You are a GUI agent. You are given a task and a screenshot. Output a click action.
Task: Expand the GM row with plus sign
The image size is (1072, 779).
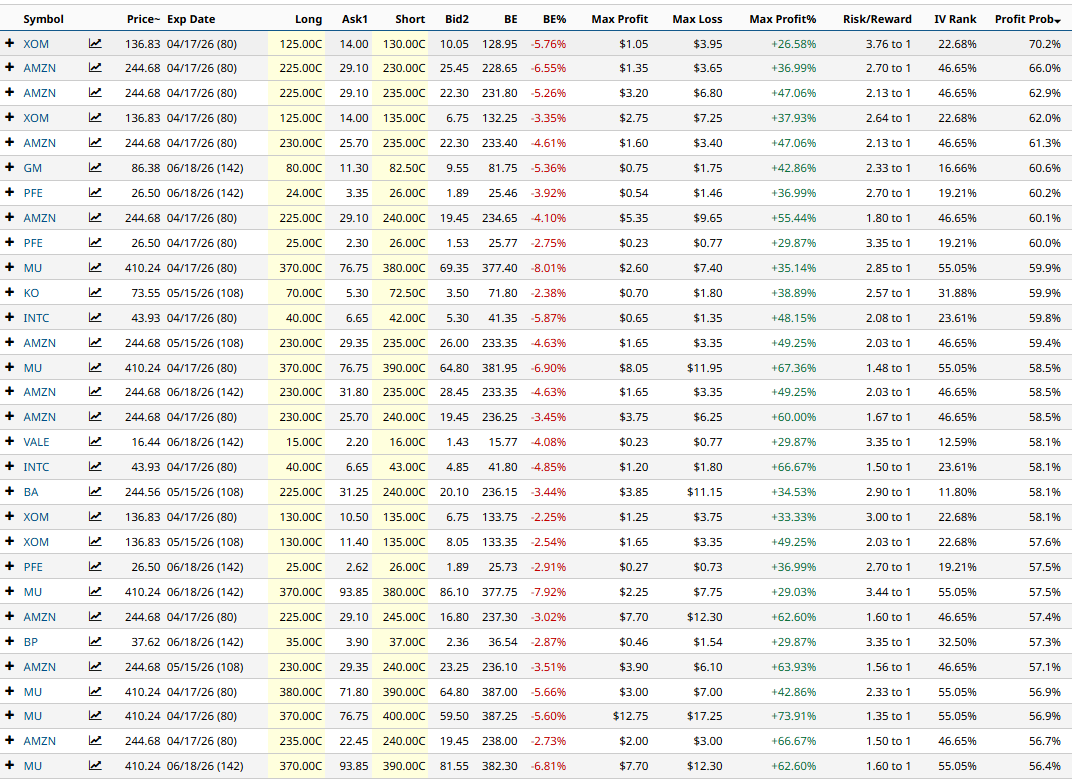coord(10,167)
